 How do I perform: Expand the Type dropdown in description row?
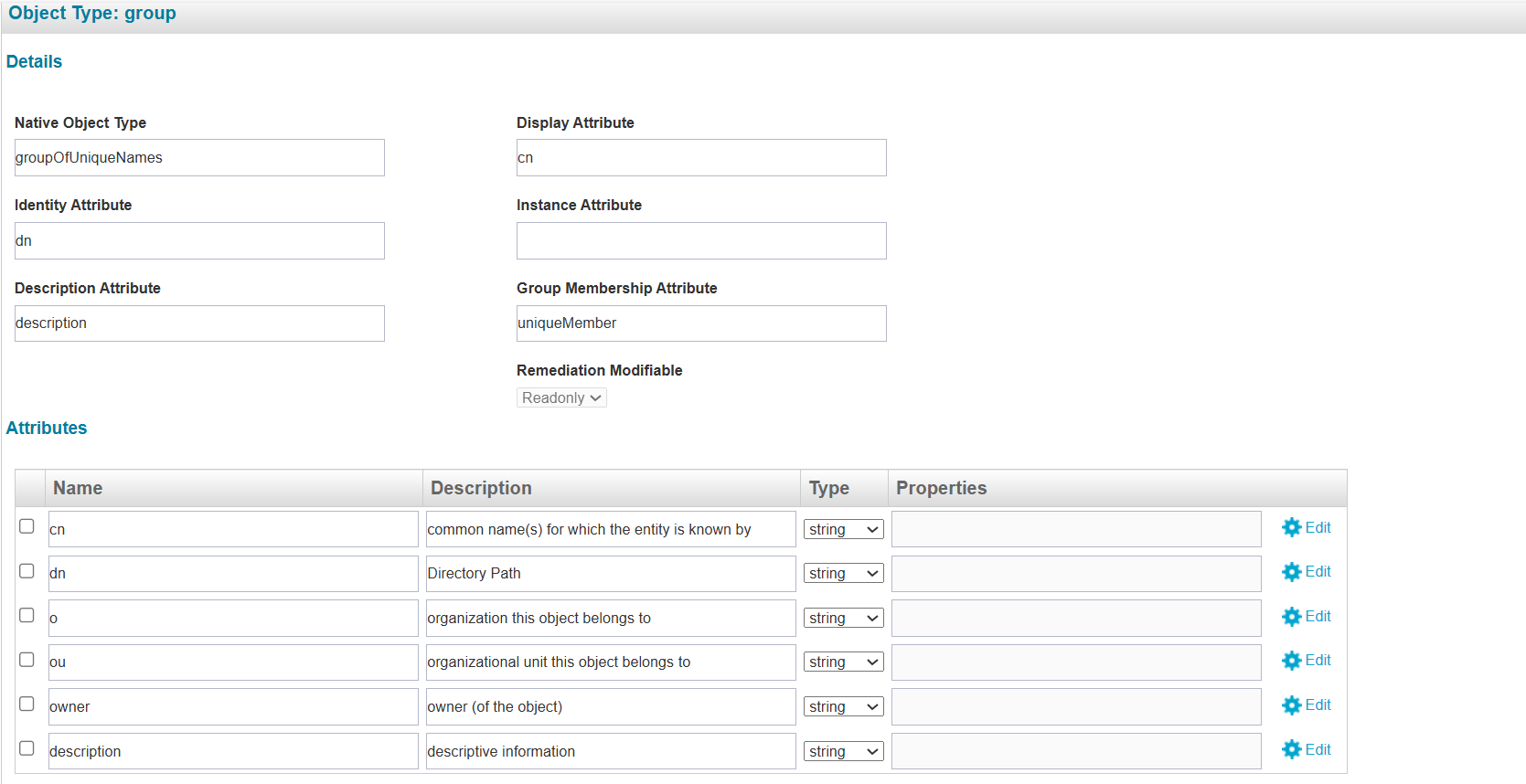(843, 752)
